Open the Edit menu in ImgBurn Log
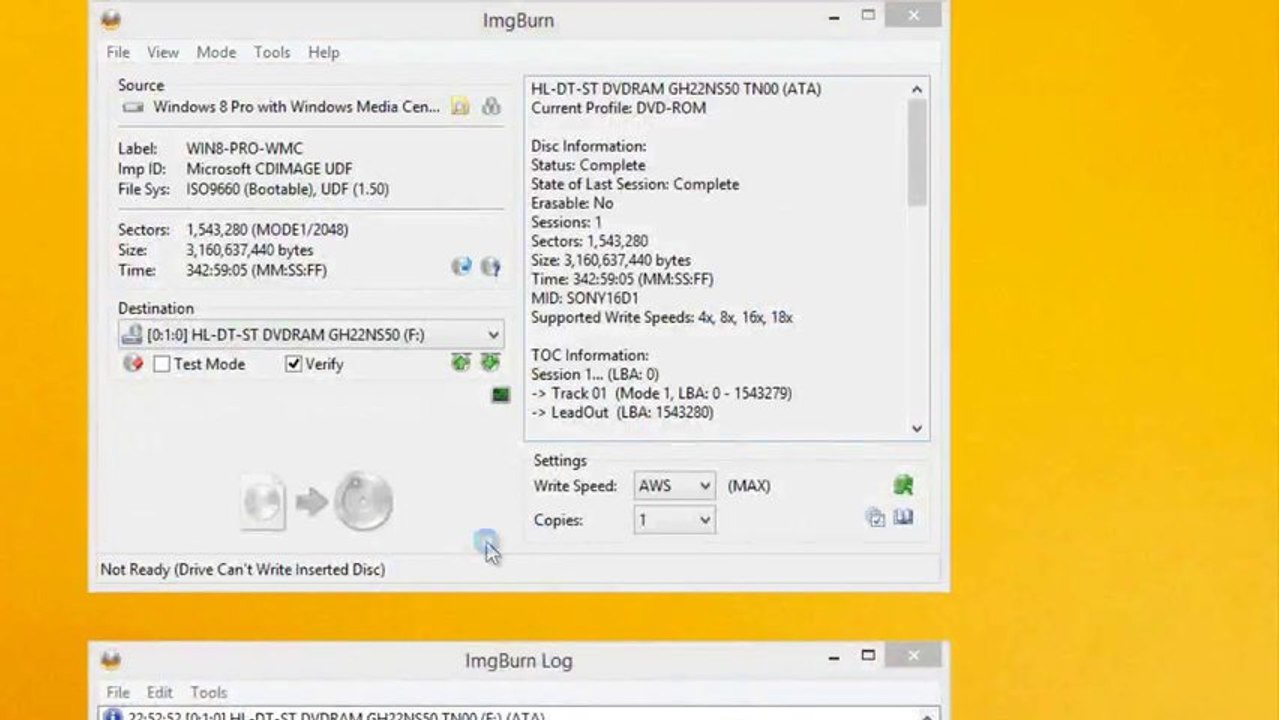This screenshot has height=720, width=1279. (x=160, y=692)
